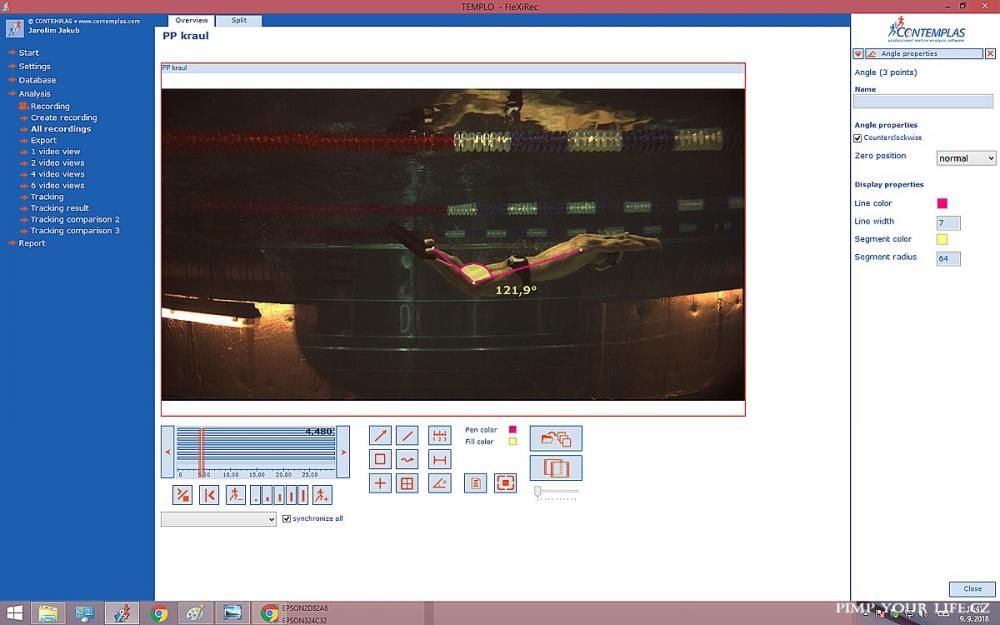Click the Segment radius value field

948,258
